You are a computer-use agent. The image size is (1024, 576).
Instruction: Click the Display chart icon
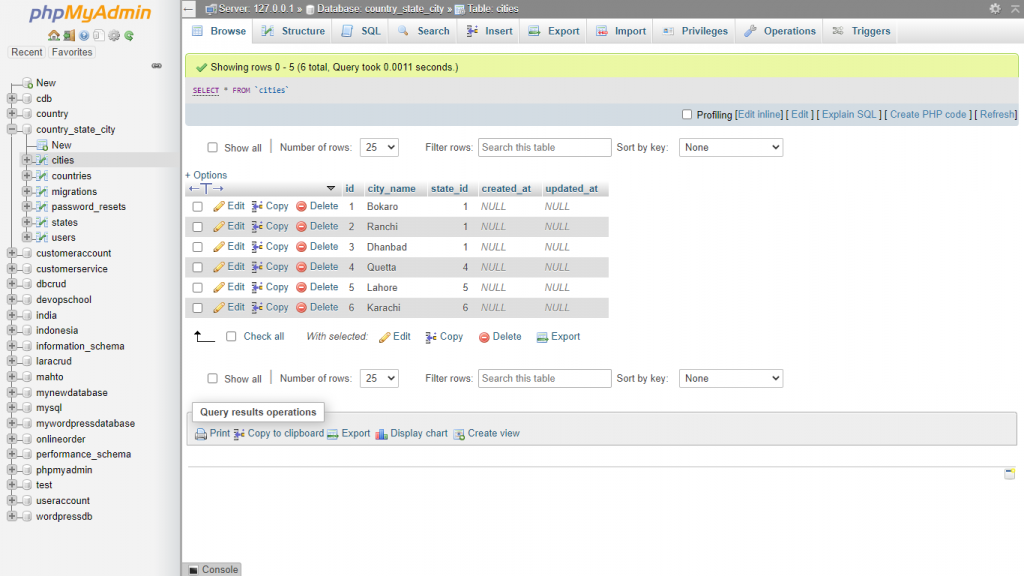tap(381, 434)
